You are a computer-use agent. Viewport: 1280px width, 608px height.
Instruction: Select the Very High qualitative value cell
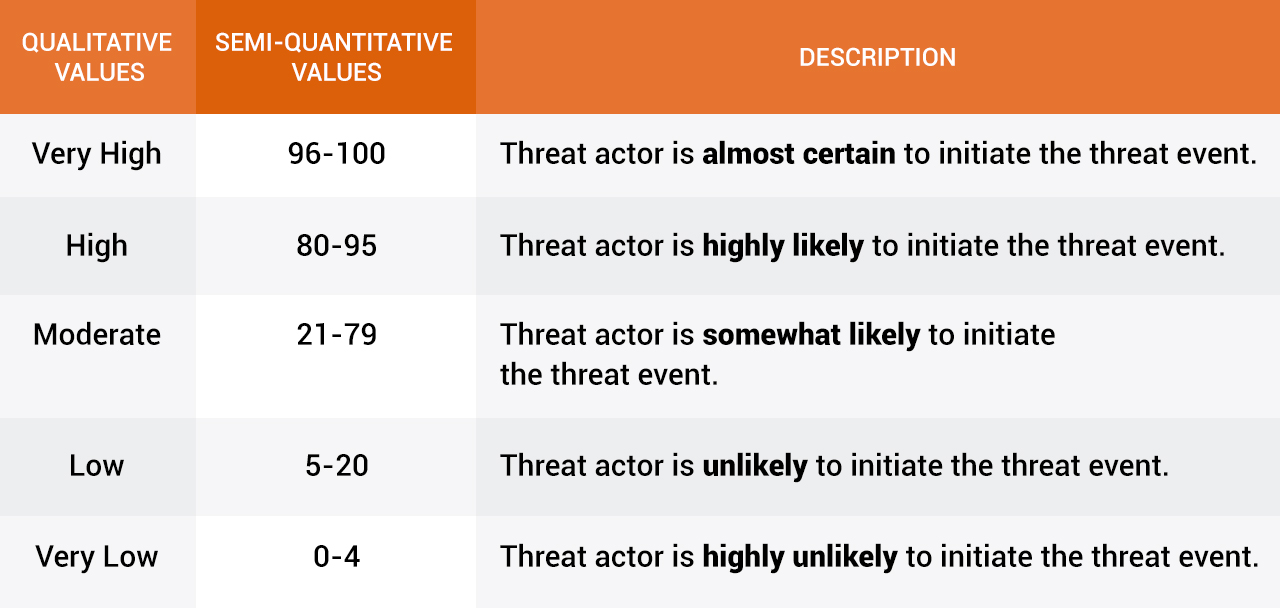(97, 154)
